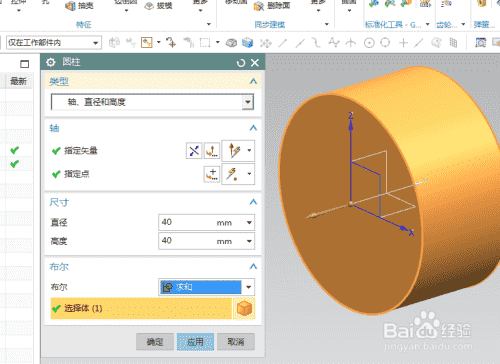500x364 pixels.
Task: Click the 应用 Apply button
Action: coord(195,342)
